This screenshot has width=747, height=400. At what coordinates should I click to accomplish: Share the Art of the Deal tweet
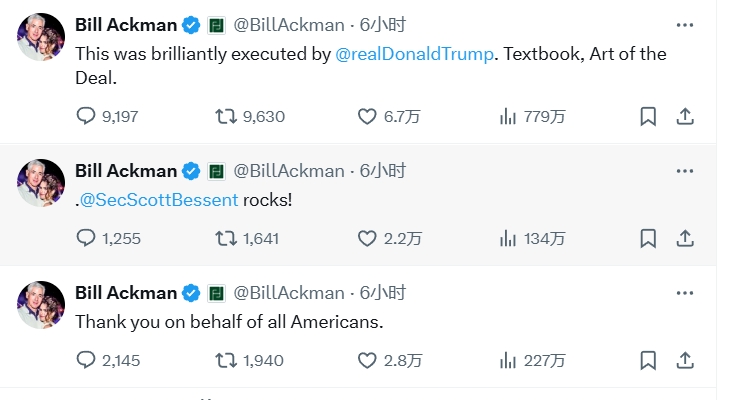click(x=685, y=116)
